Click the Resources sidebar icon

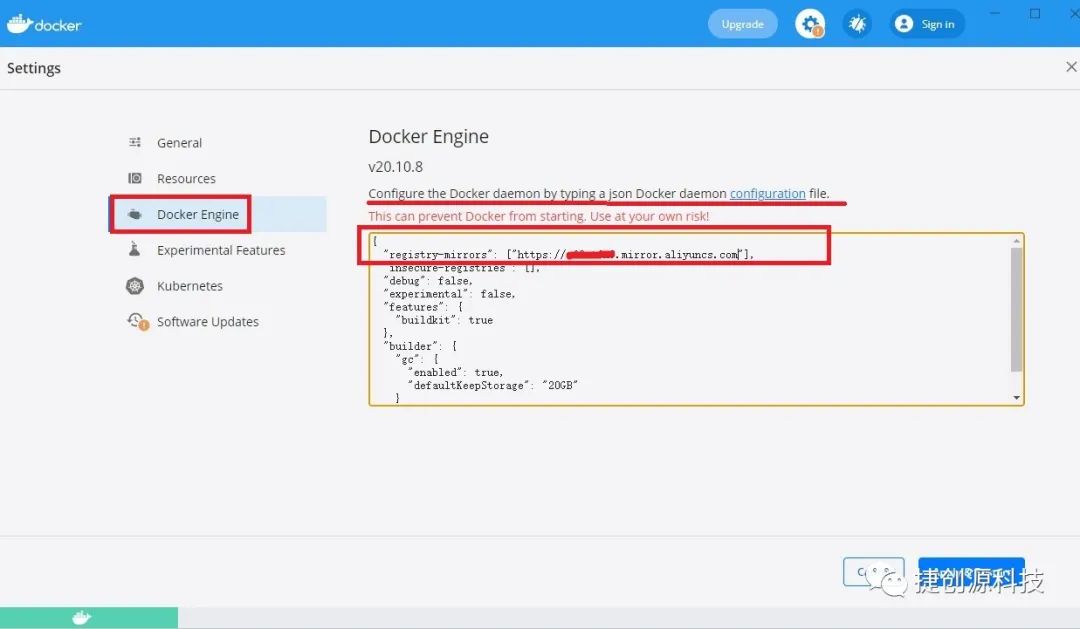coord(135,178)
